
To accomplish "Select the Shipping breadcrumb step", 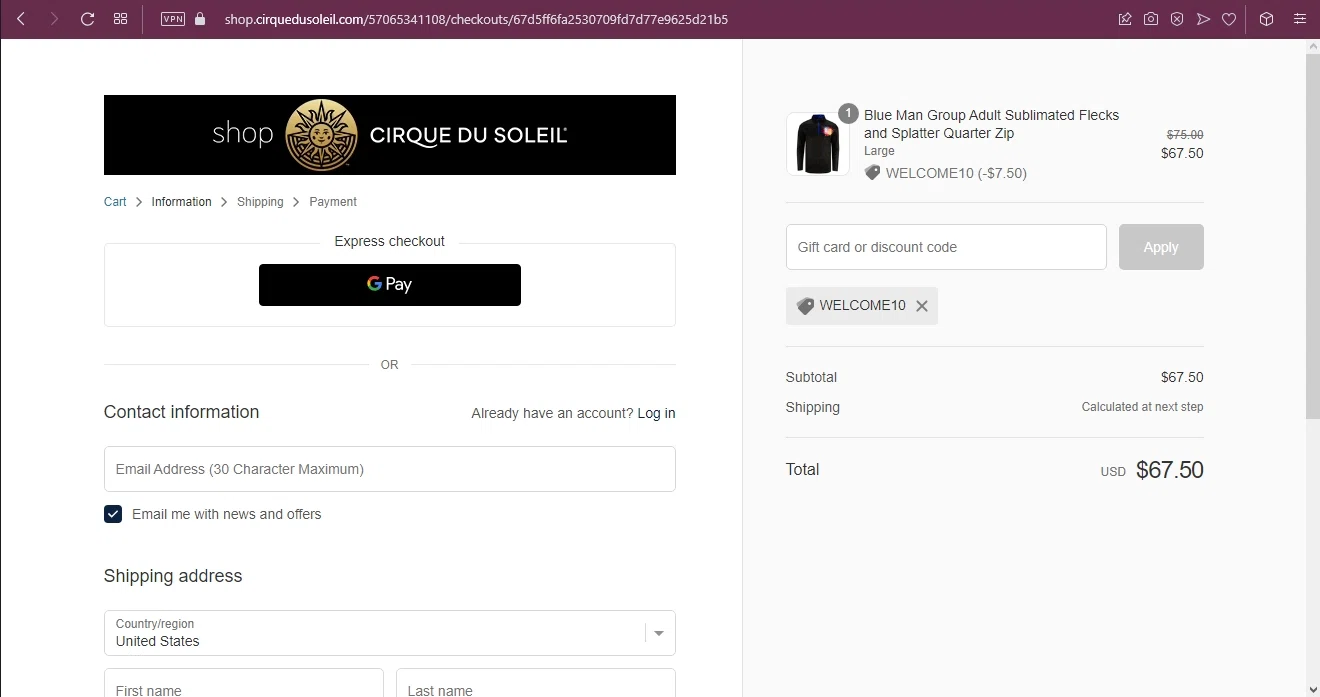I will coord(260,202).
